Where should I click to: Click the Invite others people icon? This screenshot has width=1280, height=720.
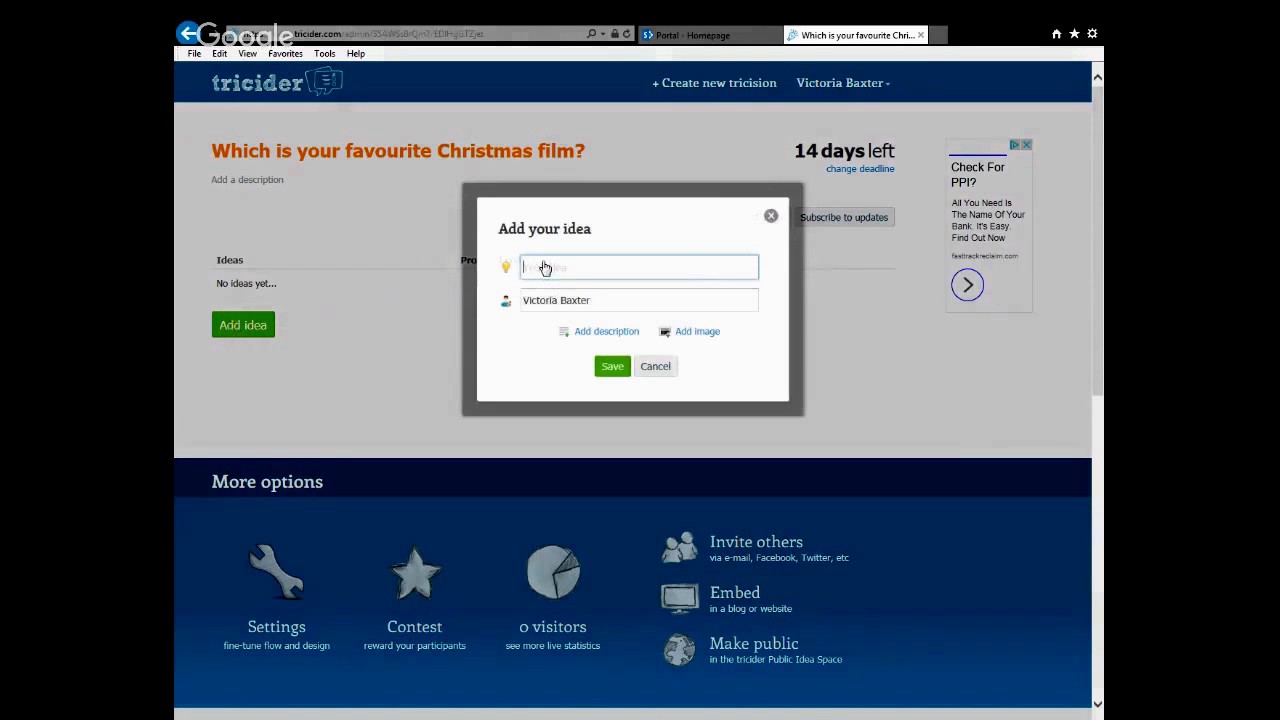(680, 547)
